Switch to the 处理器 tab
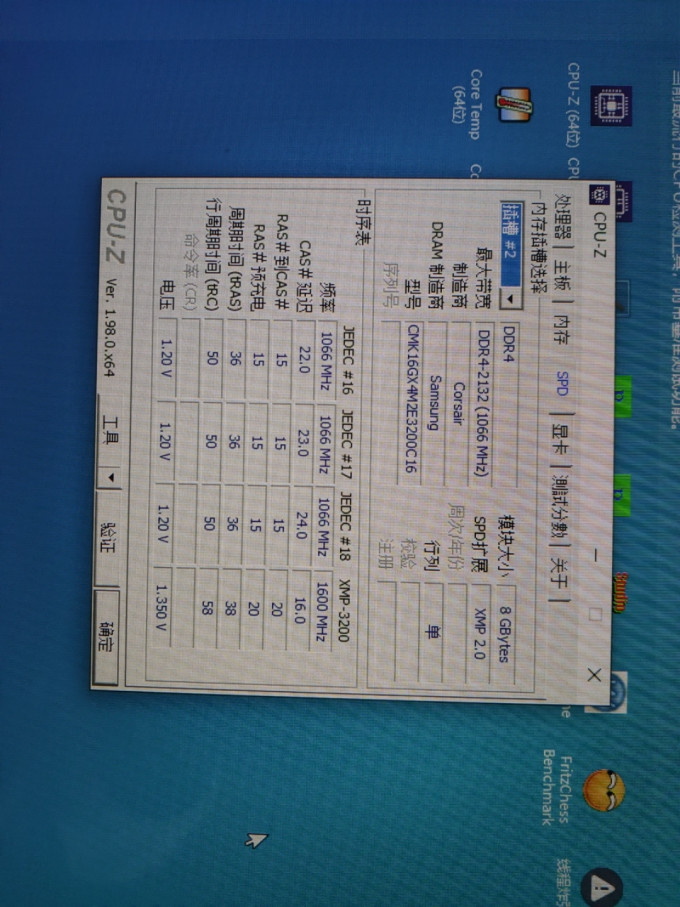The height and width of the screenshot is (907, 680). click(561, 222)
